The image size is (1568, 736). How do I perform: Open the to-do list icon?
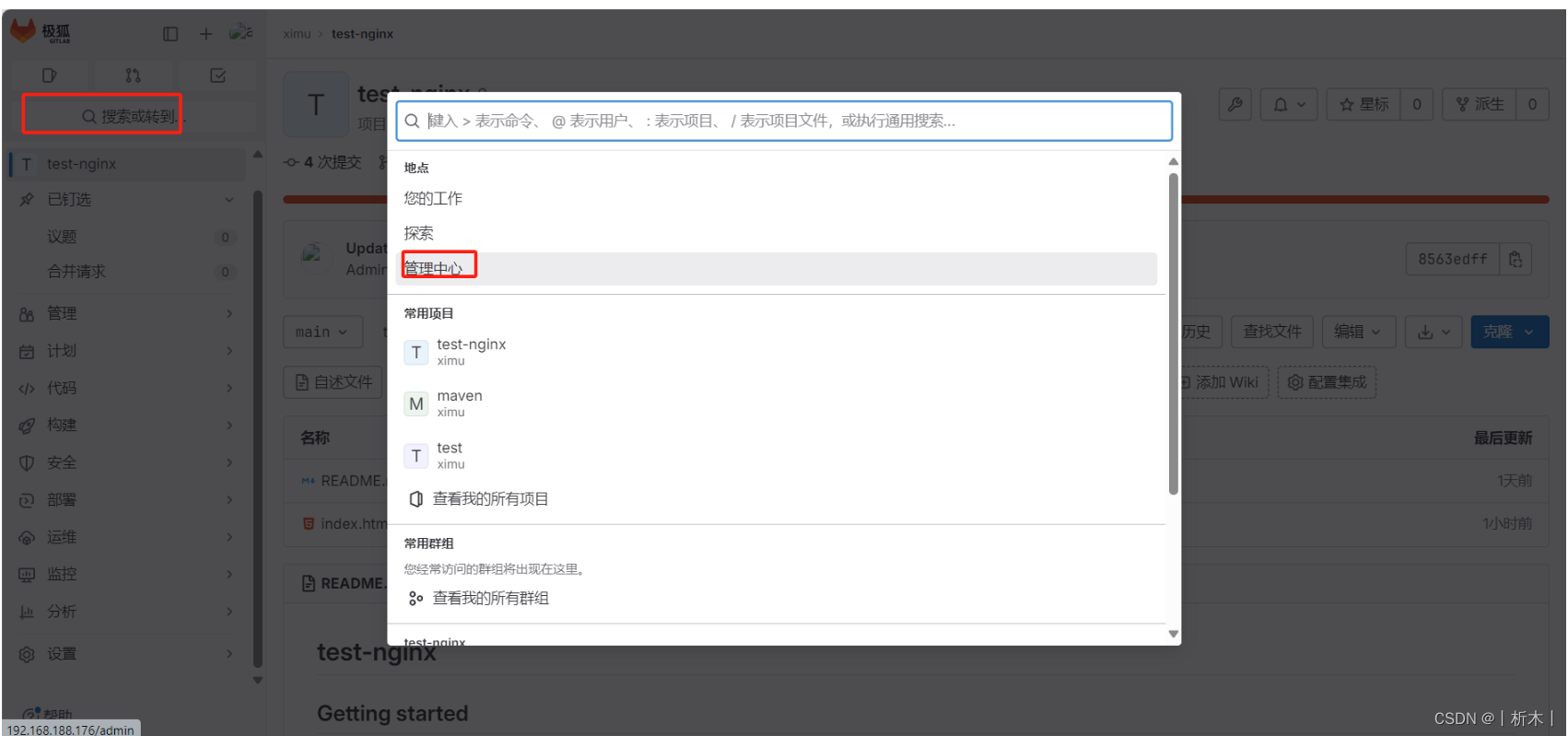(217, 76)
